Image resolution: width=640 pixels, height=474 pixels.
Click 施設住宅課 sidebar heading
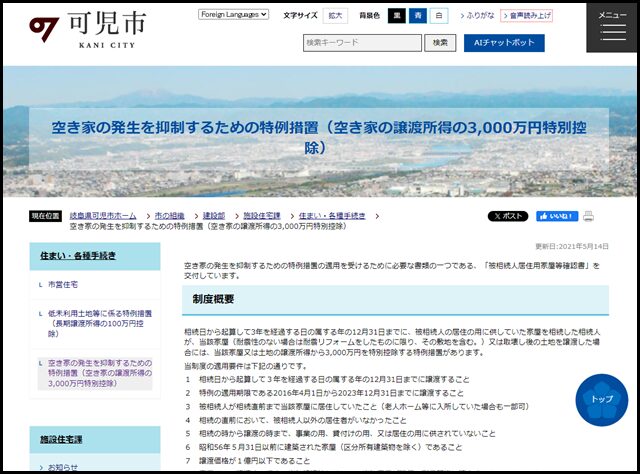tap(61, 440)
